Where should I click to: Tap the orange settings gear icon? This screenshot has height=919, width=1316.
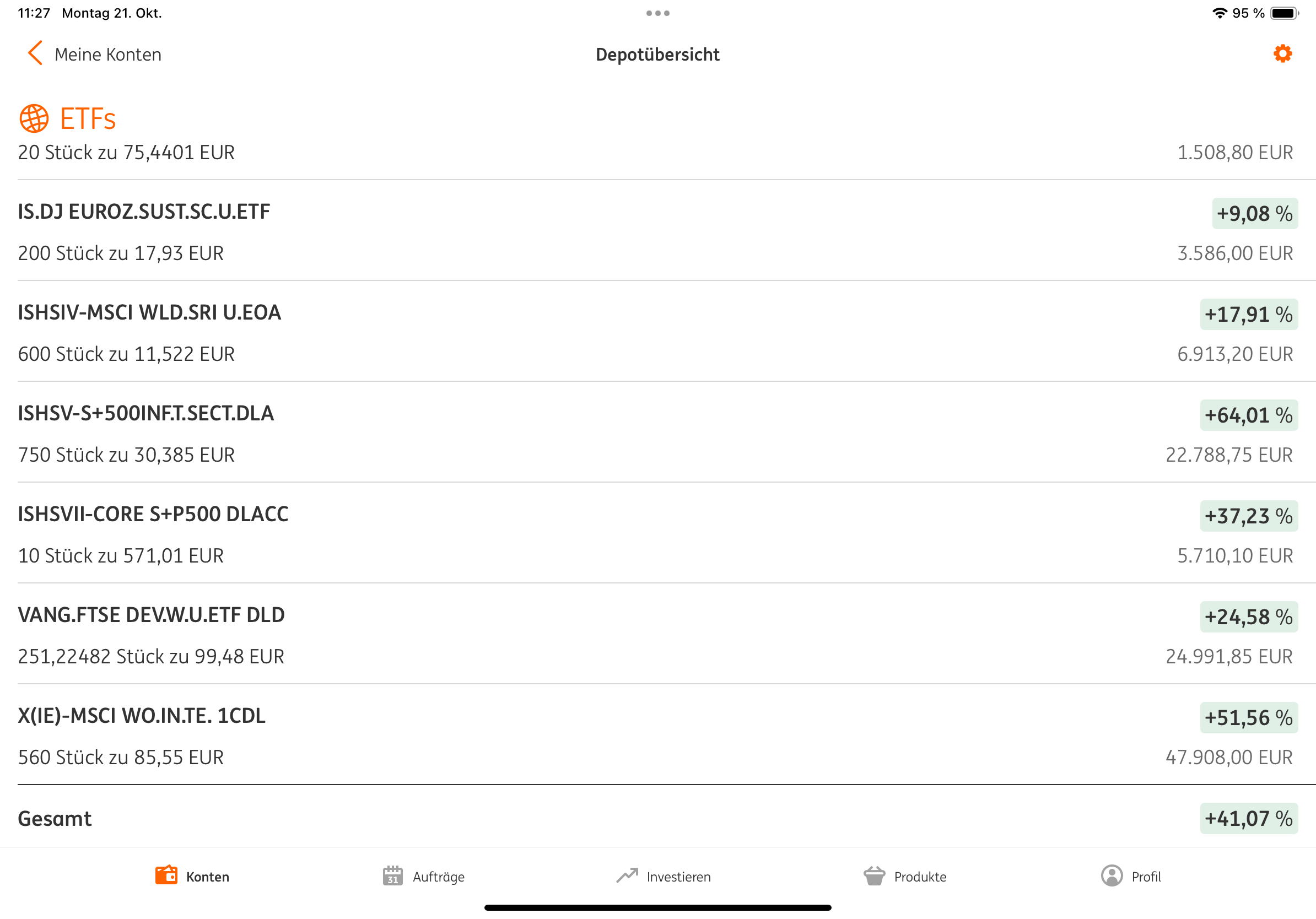point(1282,54)
